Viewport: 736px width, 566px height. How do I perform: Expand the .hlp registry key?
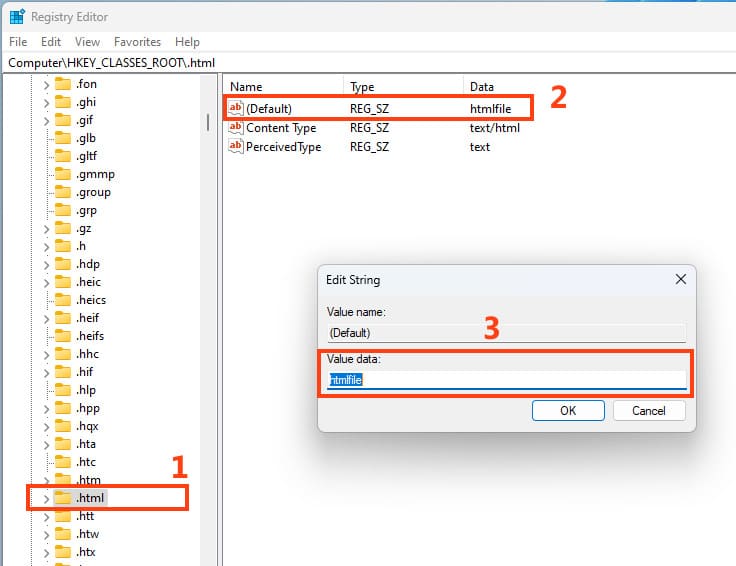(x=45, y=390)
